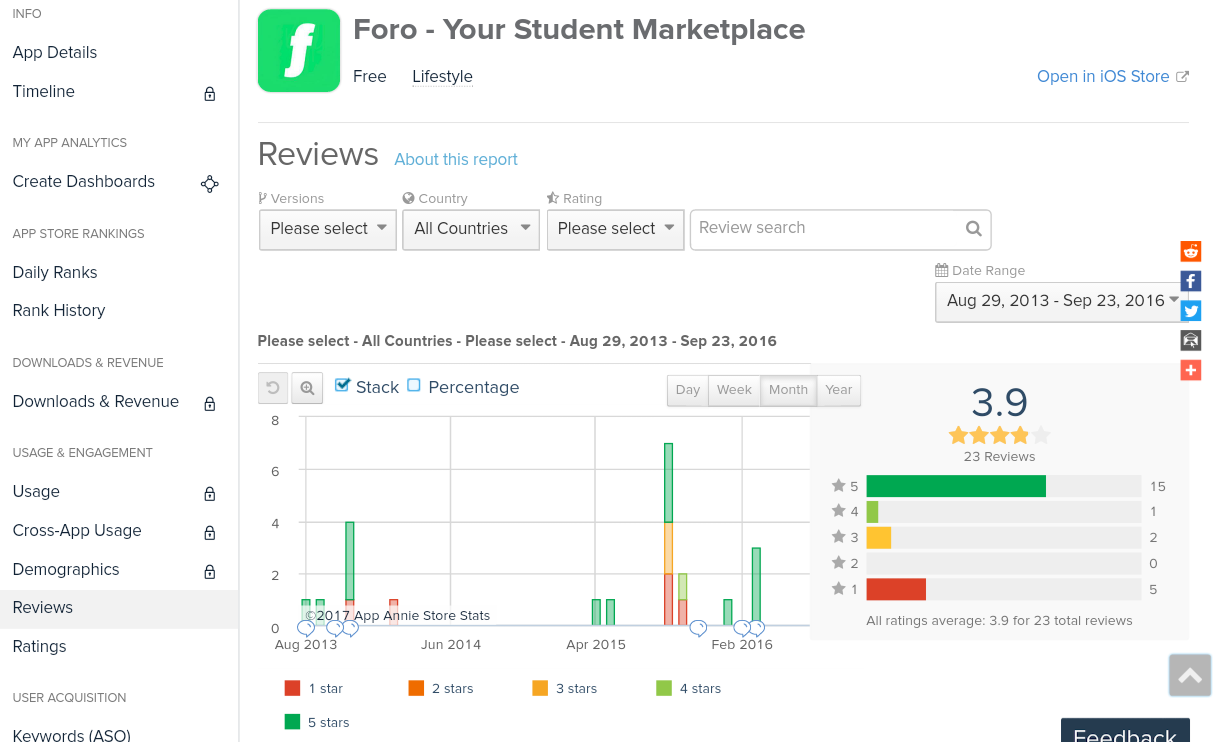The width and height of the screenshot is (1214, 742).
Task: Uncheck the Stack checkbox
Action: pos(343,386)
